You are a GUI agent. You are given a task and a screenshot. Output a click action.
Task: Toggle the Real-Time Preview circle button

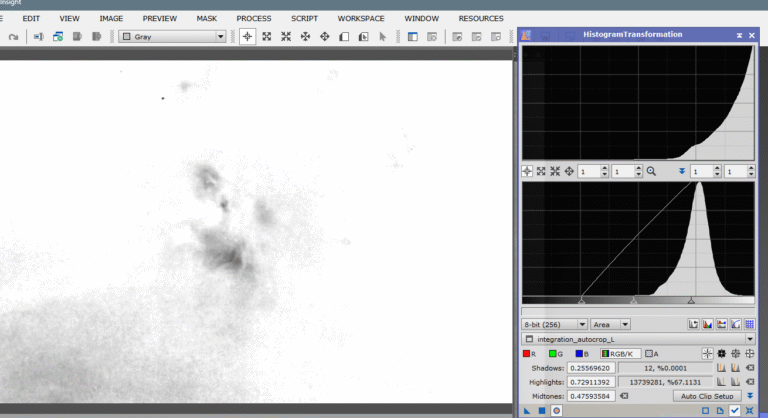[556, 411]
